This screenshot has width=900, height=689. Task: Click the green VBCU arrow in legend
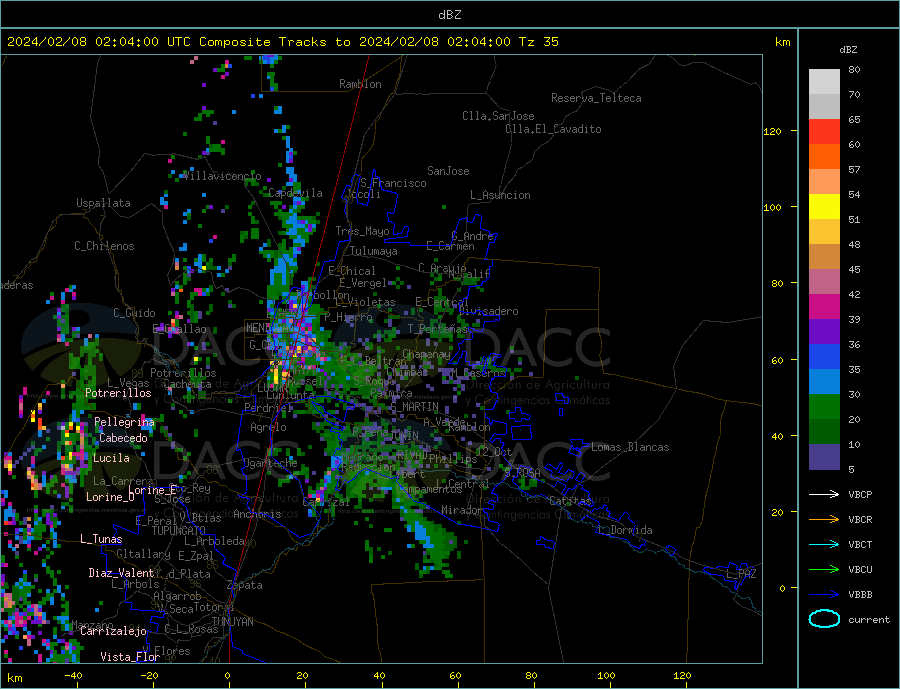click(x=824, y=570)
